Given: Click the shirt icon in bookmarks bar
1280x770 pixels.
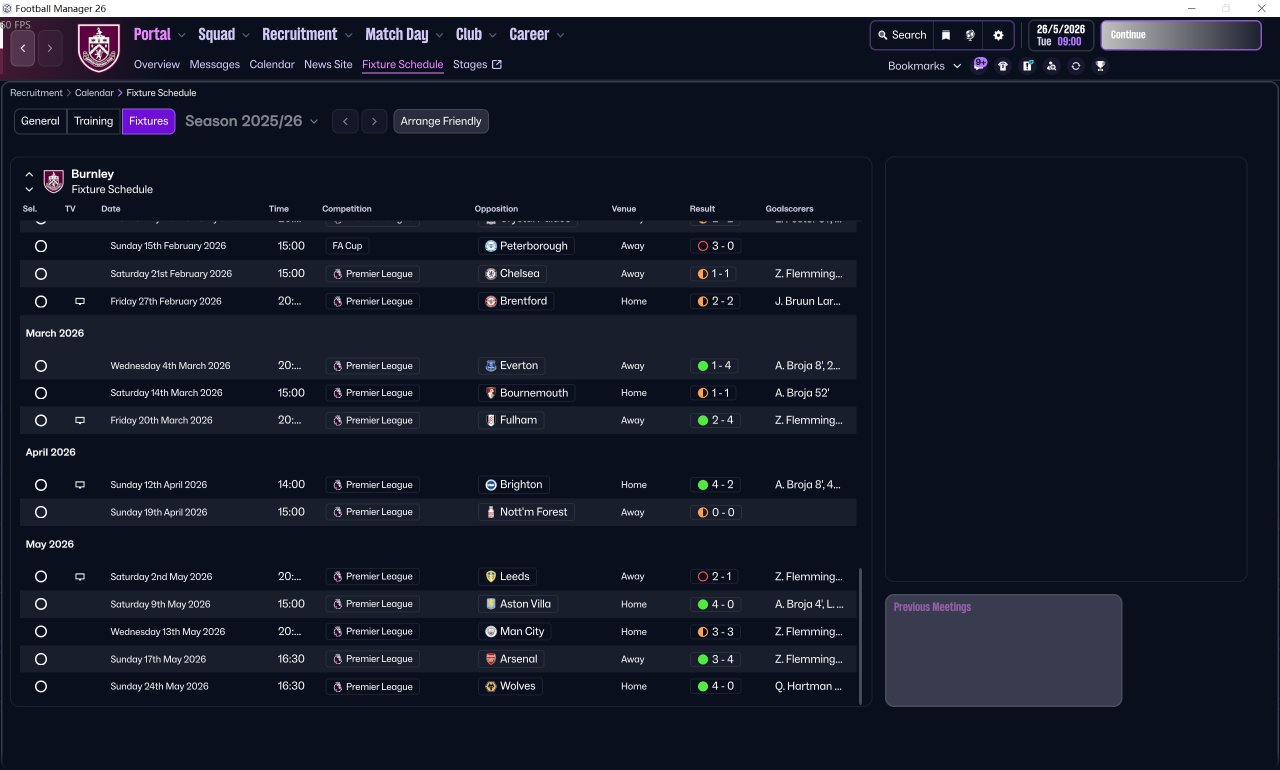Looking at the screenshot, I should 1003,66.
